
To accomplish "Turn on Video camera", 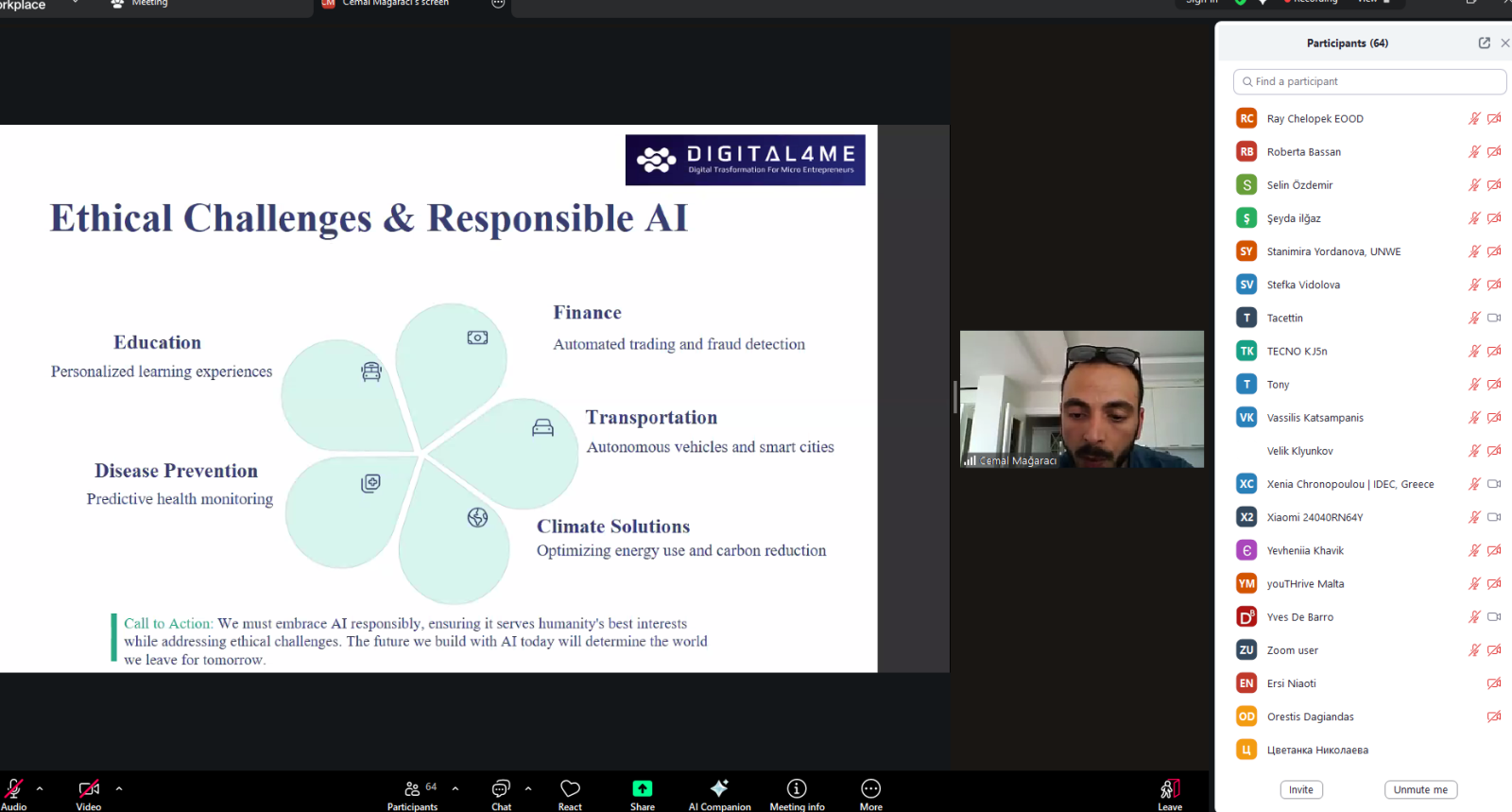I will tap(89, 792).
